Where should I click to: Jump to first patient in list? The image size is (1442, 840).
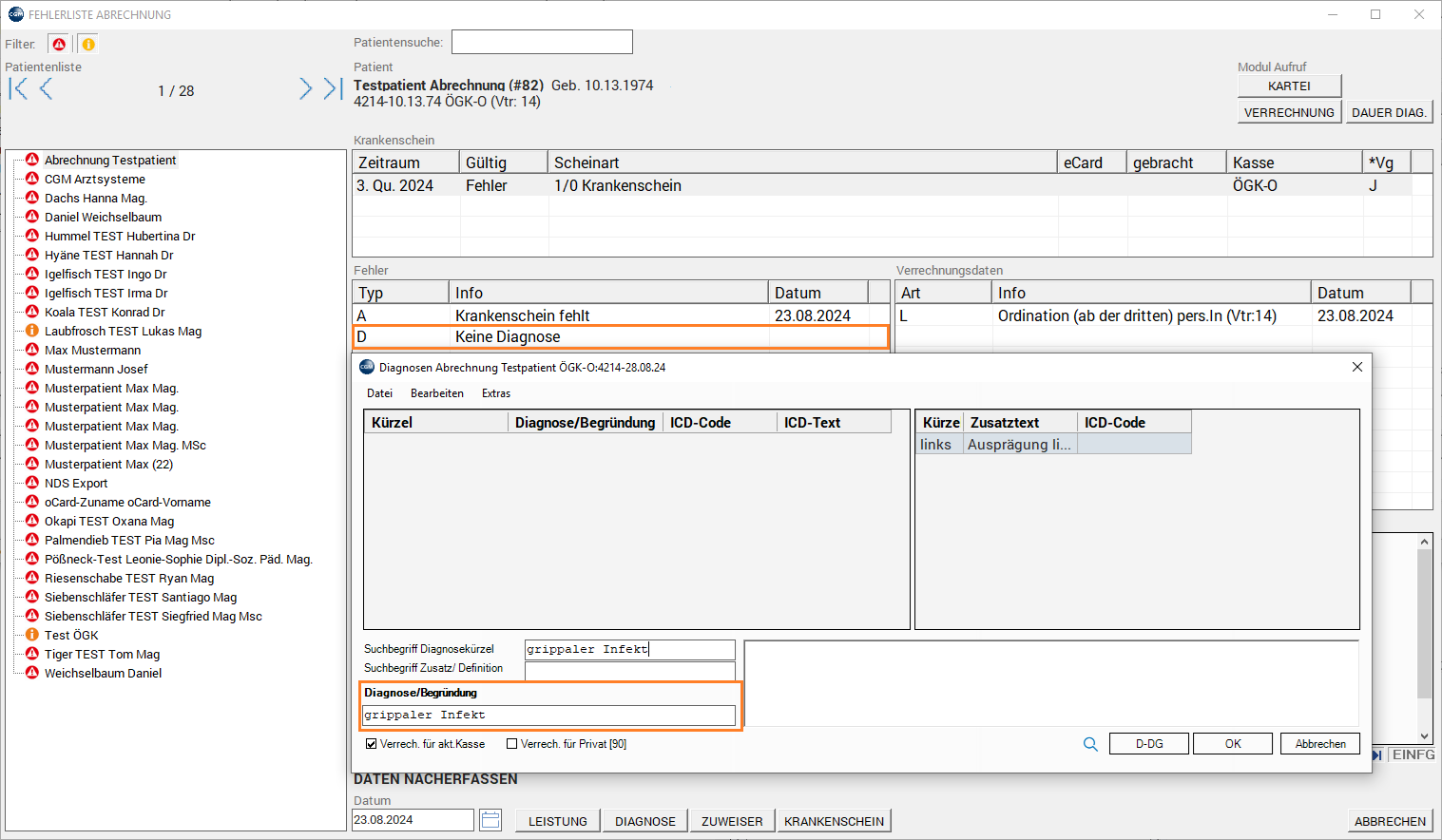coord(18,89)
